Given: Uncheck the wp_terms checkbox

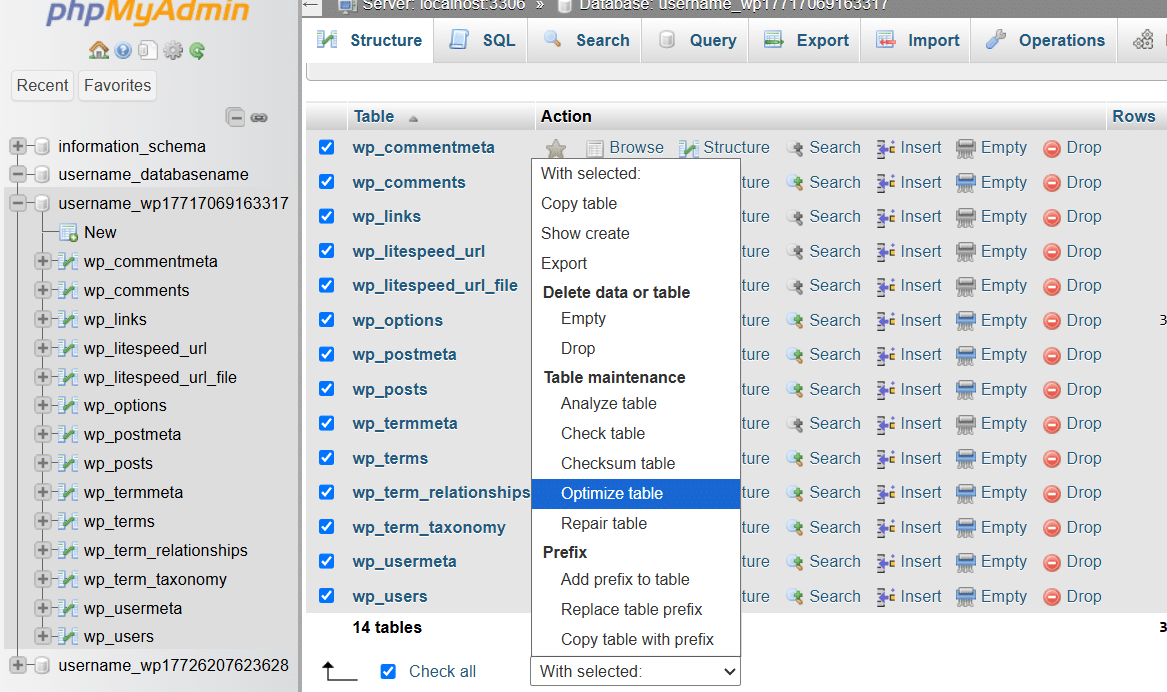Looking at the screenshot, I should click(x=327, y=458).
